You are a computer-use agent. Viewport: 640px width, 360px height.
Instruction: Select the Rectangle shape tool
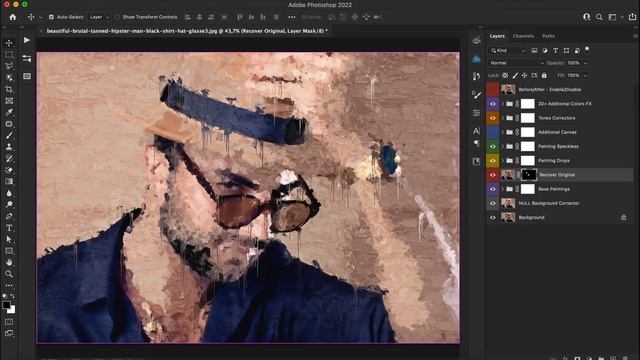[x=9, y=251]
